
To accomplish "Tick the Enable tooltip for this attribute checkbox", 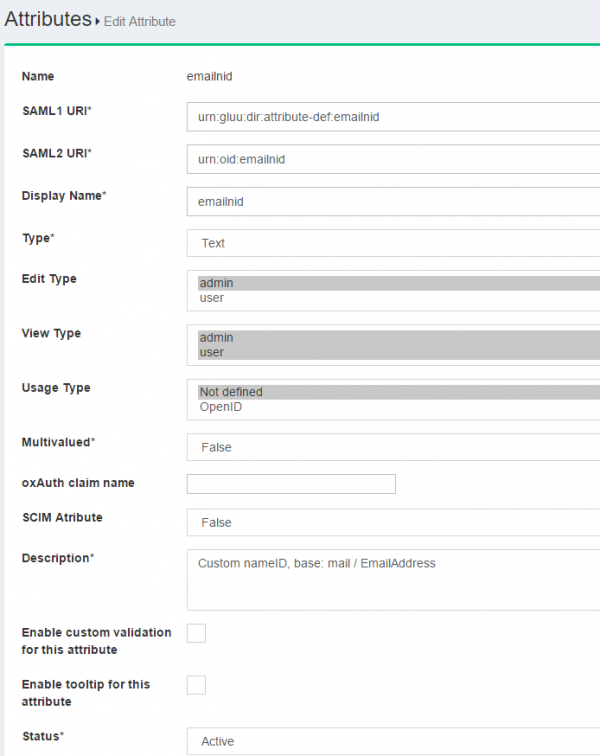I will tap(197, 685).
